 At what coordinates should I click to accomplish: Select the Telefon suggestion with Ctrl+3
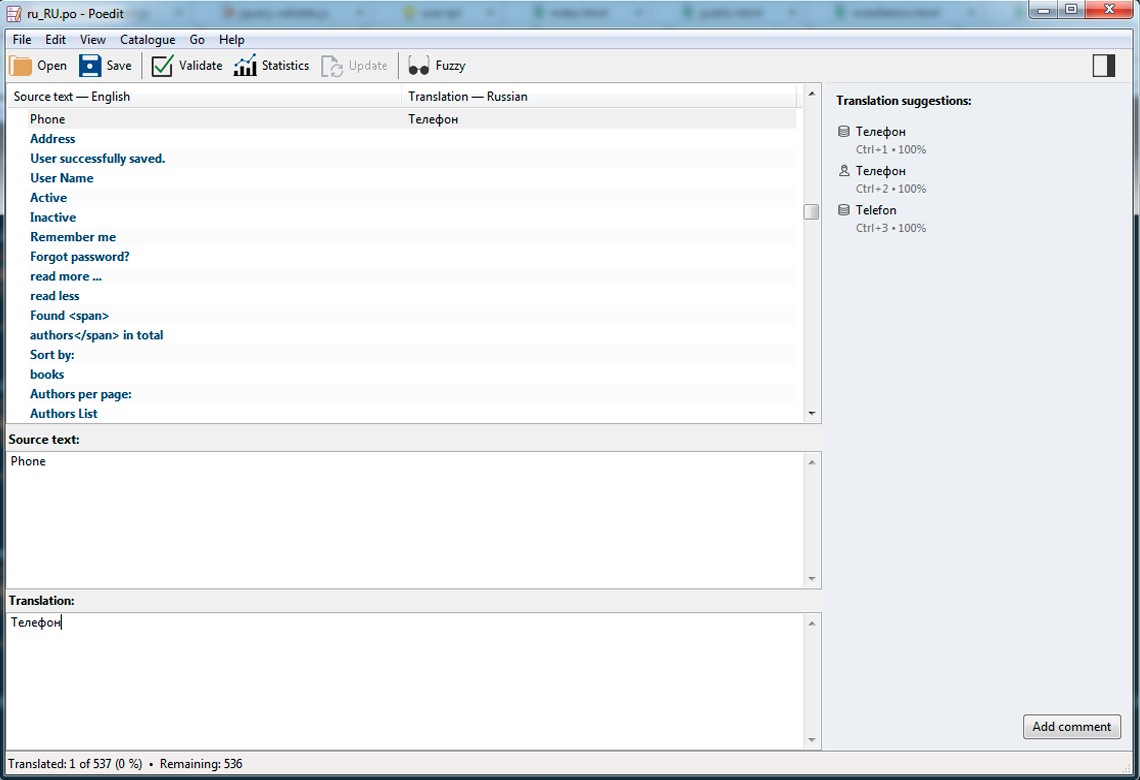[876, 211]
